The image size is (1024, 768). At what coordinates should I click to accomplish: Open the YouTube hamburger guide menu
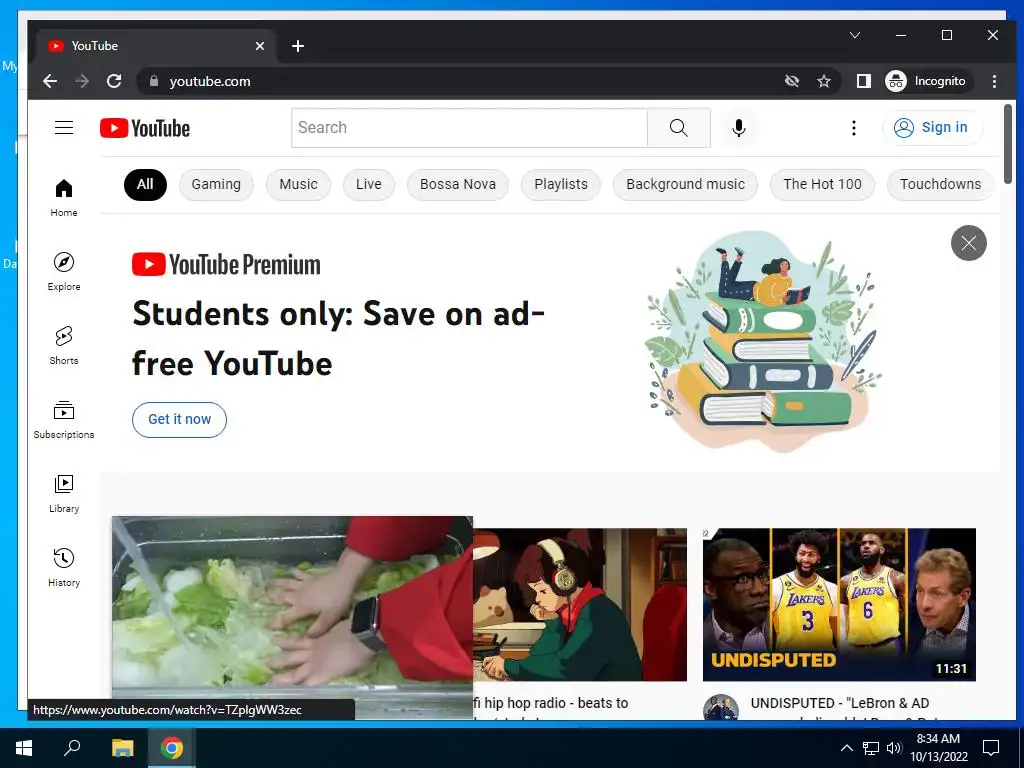coord(63,127)
